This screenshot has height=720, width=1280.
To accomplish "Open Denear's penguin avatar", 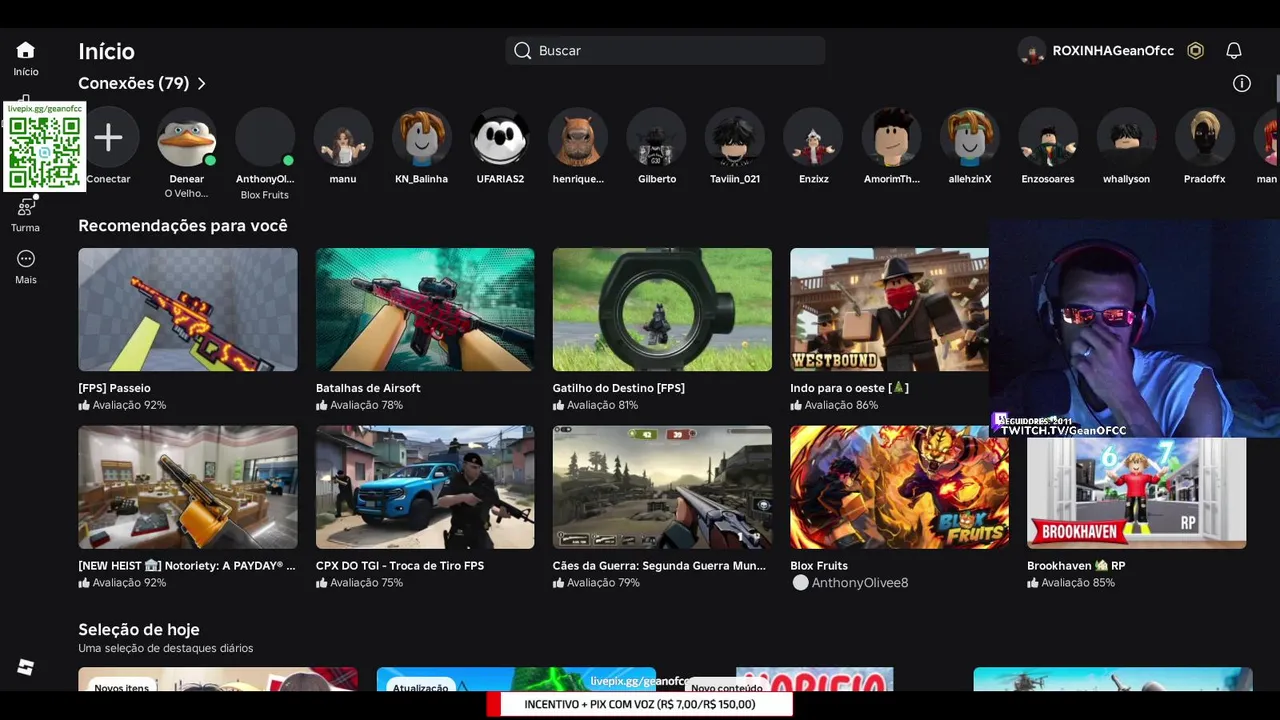I will (x=186, y=138).
